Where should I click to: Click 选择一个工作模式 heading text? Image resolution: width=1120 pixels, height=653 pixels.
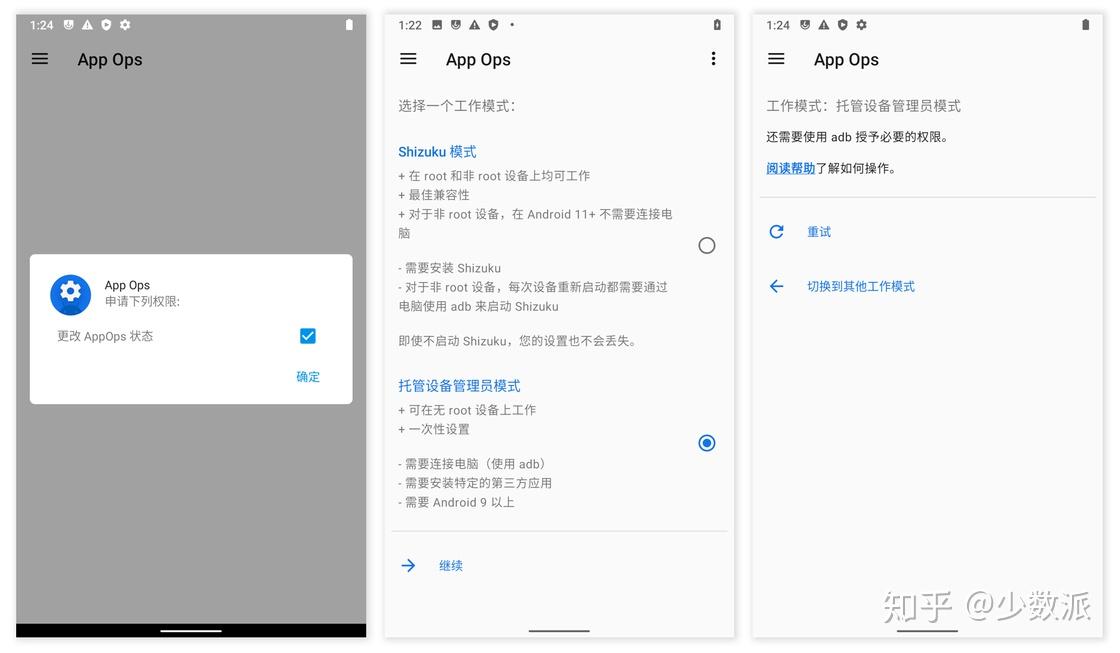[456, 106]
